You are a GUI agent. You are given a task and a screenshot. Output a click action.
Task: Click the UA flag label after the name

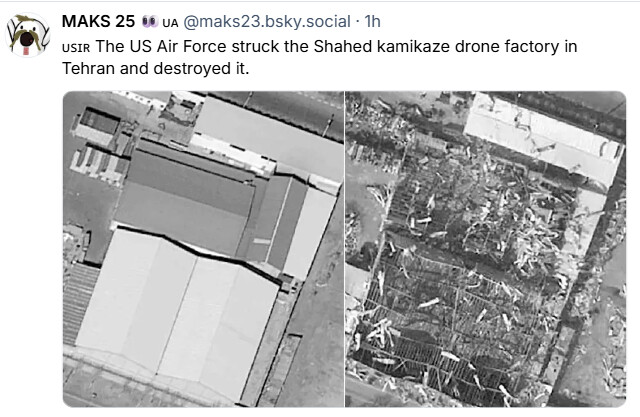170,23
